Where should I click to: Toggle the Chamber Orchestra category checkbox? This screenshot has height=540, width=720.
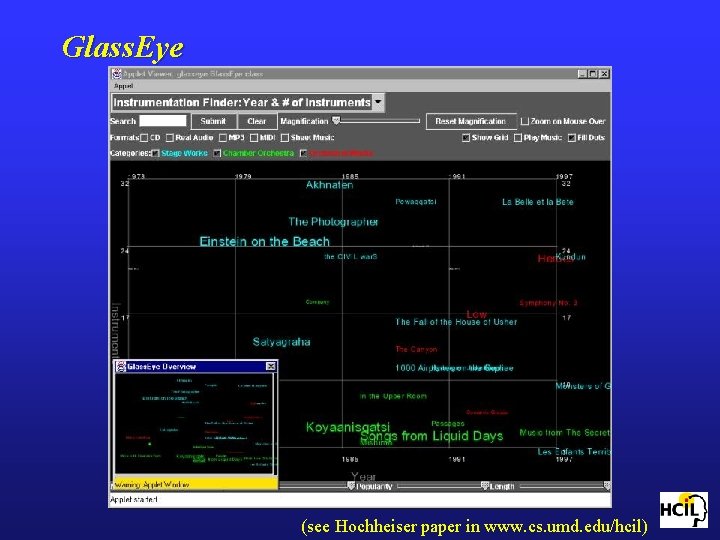[217, 153]
